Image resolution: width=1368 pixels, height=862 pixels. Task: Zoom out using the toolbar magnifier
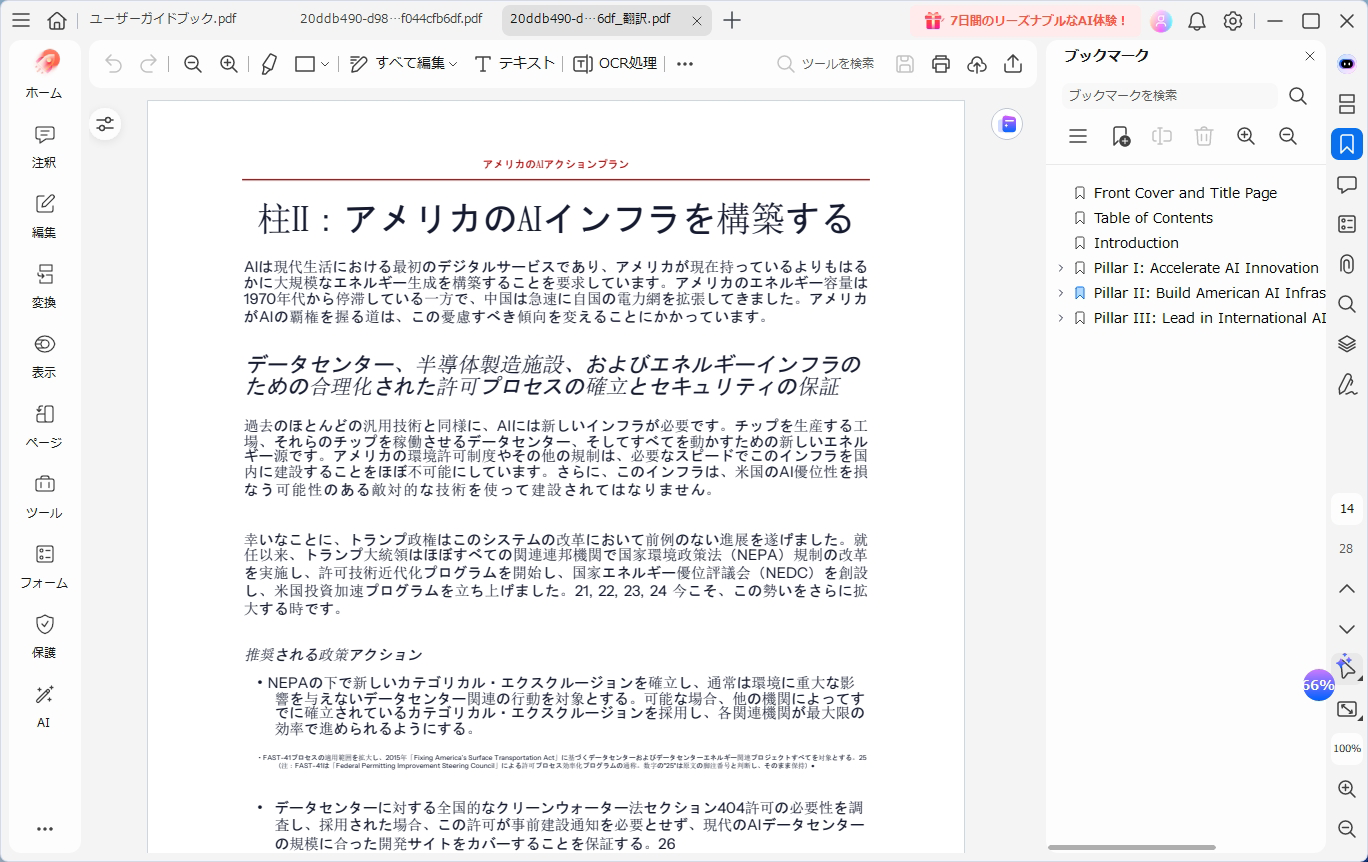coord(193,64)
